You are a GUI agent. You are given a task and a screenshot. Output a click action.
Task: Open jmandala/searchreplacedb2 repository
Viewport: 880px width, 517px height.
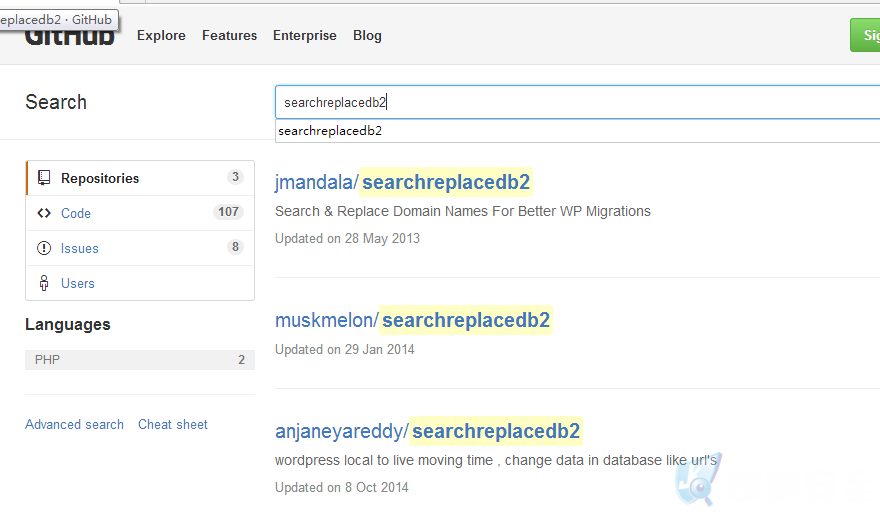[402, 182]
